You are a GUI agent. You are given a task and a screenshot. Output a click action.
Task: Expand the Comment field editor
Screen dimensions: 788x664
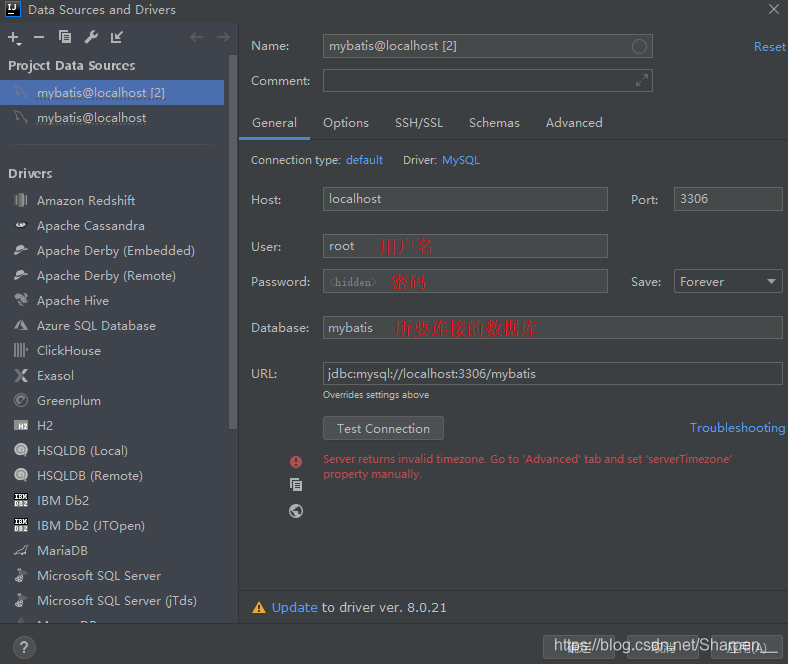641,80
